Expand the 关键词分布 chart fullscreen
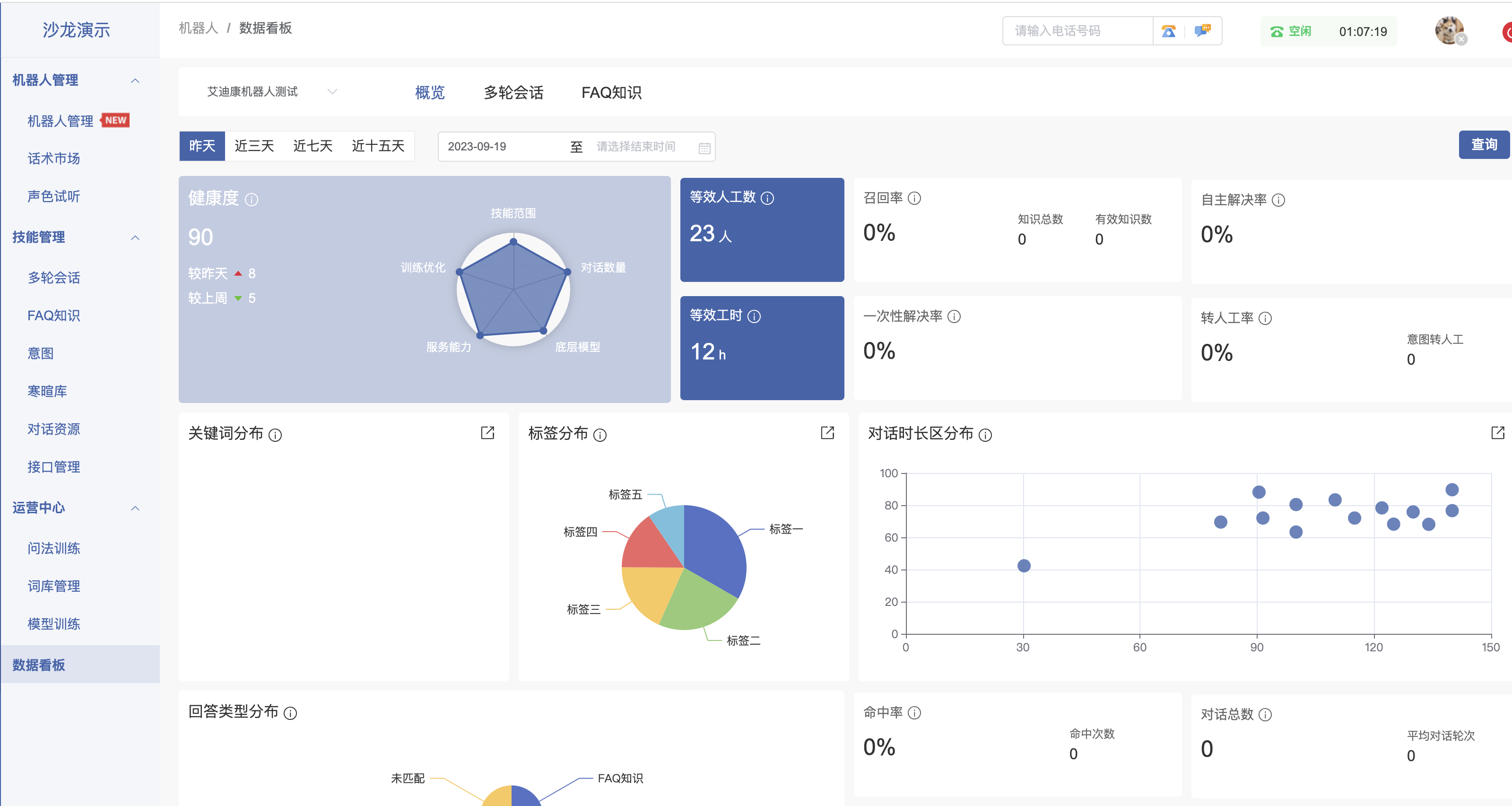 pyautogui.click(x=487, y=433)
